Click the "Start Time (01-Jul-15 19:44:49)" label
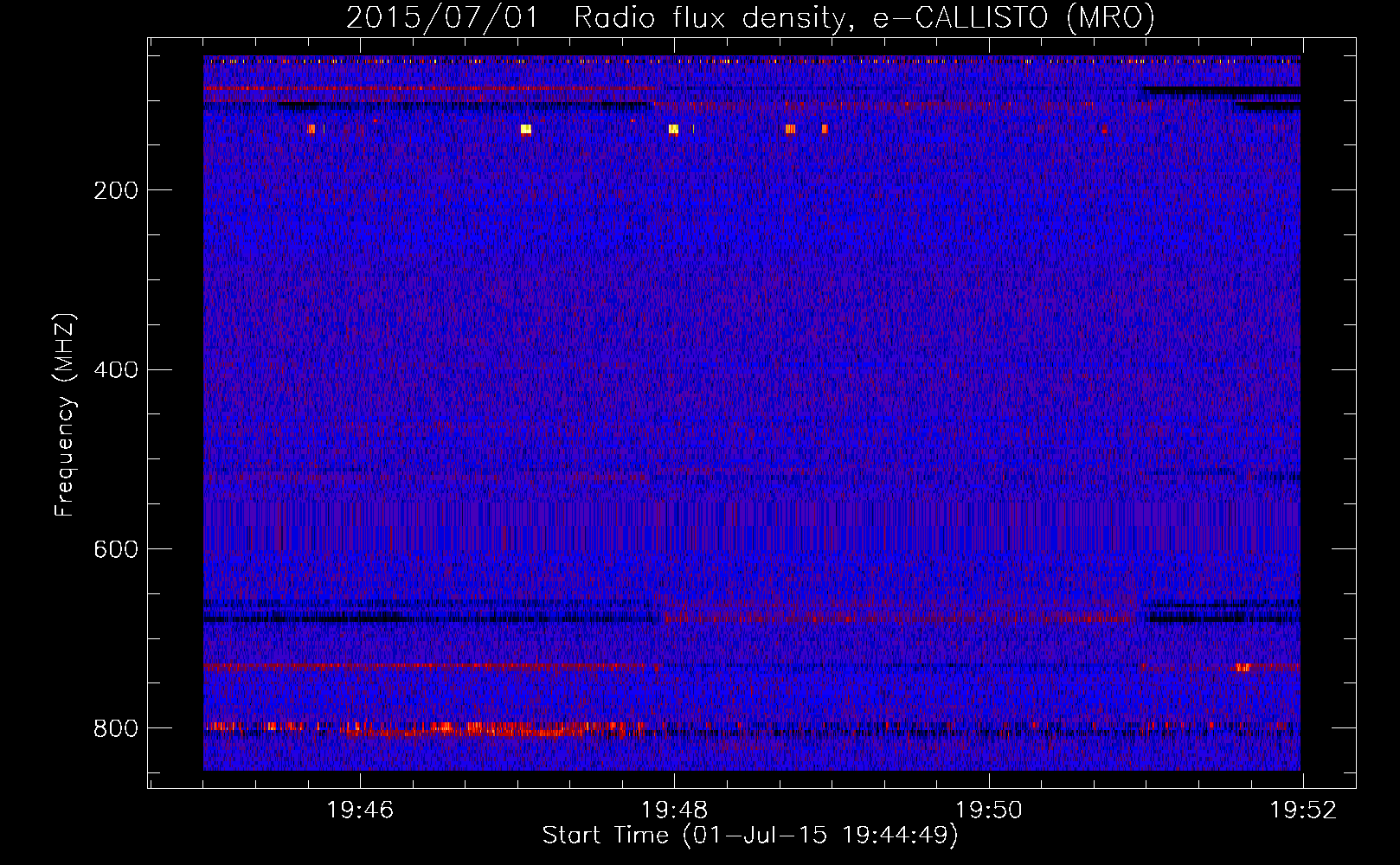 coord(750,836)
